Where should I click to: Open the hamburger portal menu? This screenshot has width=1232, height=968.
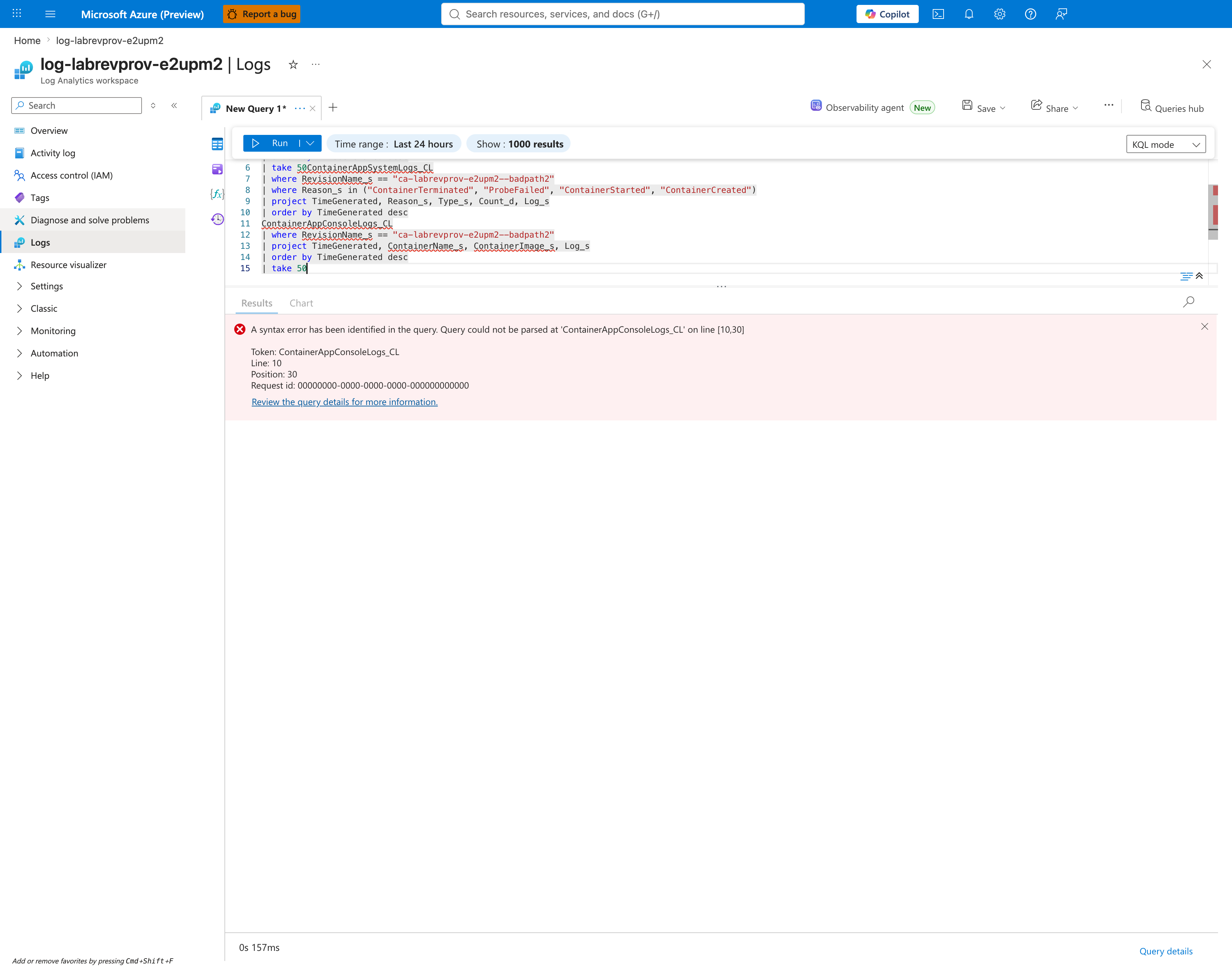(50, 14)
